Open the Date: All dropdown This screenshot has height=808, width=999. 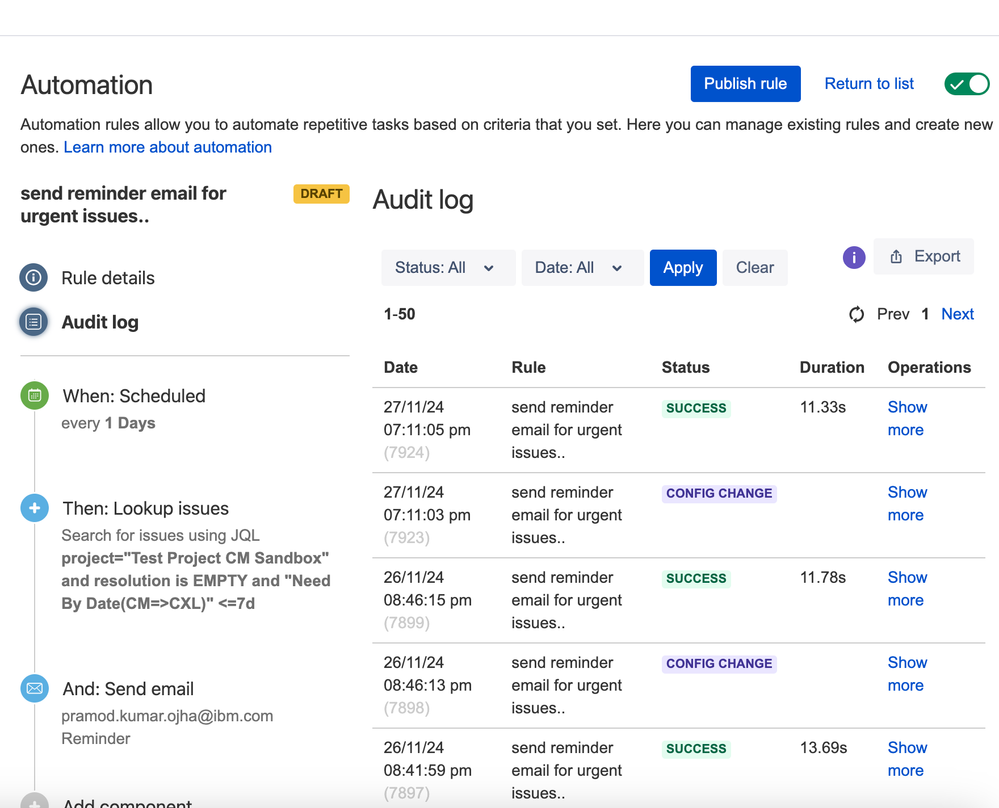point(580,268)
